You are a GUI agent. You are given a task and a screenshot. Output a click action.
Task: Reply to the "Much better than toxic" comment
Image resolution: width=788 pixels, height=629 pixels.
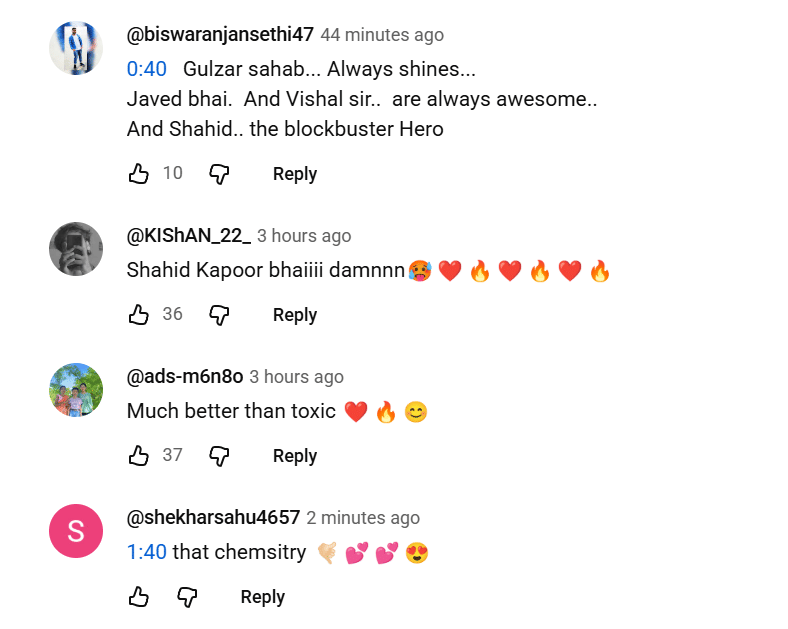[294, 456]
